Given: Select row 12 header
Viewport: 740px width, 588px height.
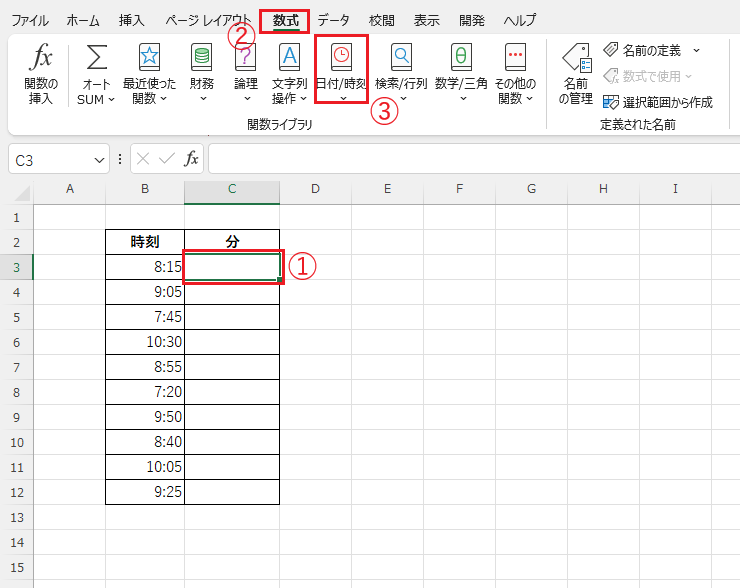Looking at the screenshot, I should point(17,492).
